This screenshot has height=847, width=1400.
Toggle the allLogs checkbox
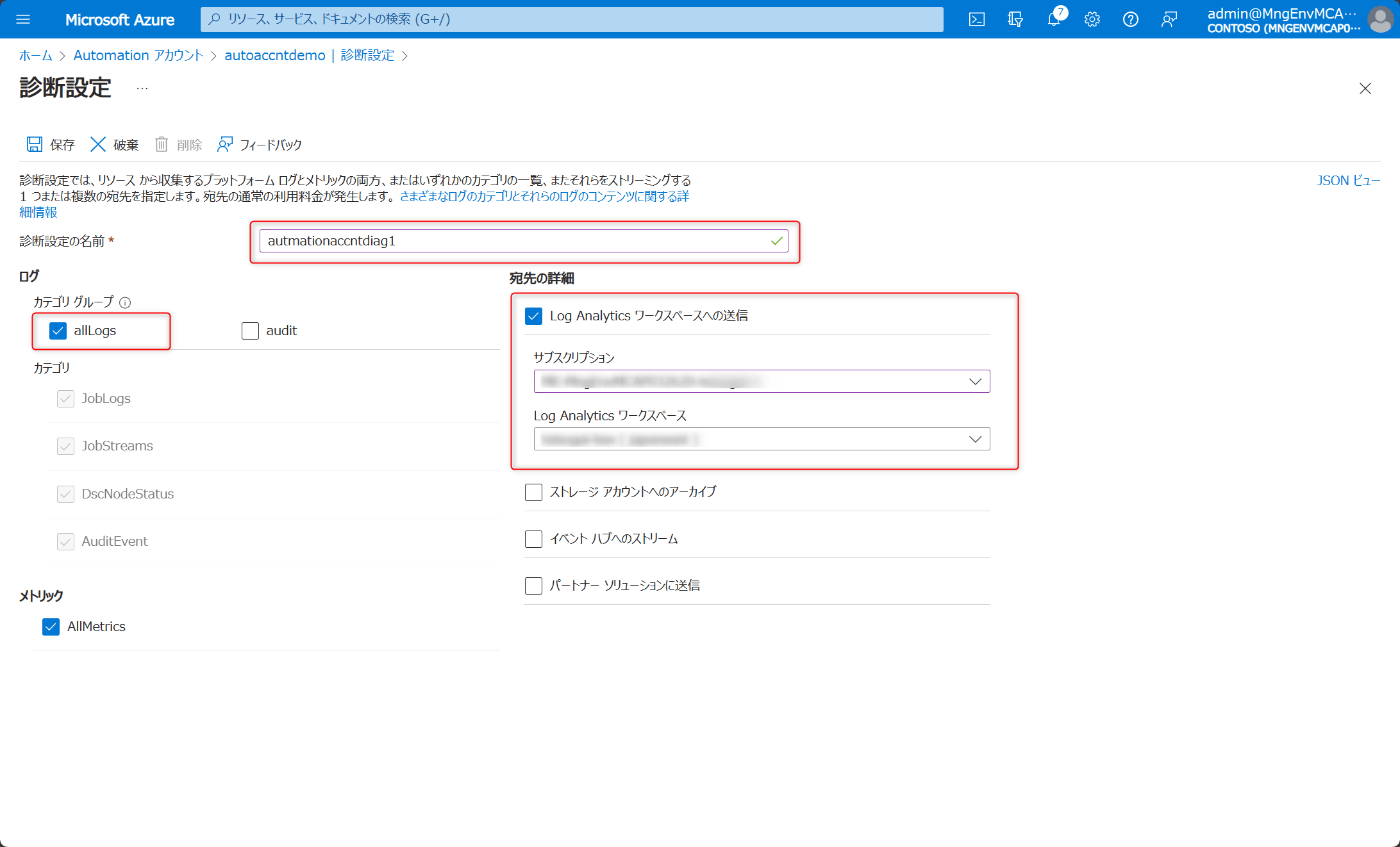[x=58, y=330]
